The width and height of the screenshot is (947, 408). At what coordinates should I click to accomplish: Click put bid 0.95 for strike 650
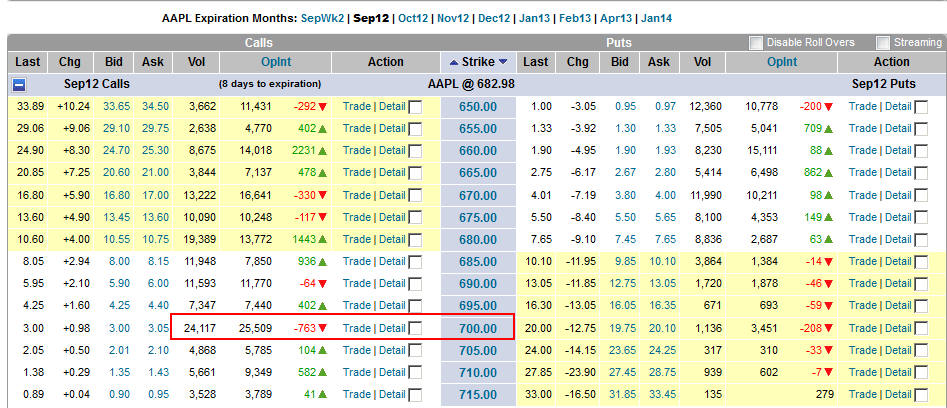626,106
